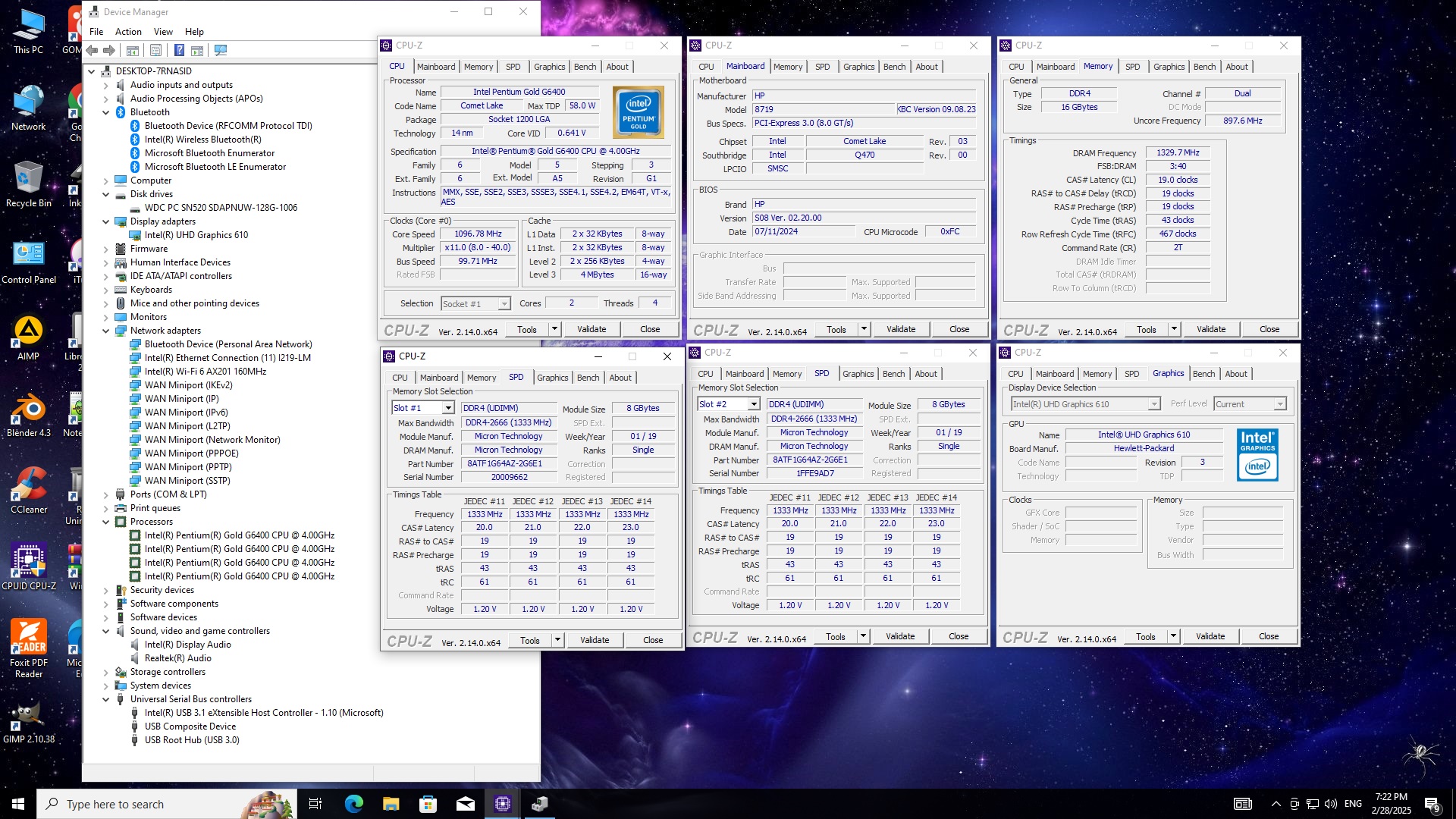Collapse the Processors category
Image resolution: width=1456 pixels, height=819 pixels.
point(106,522)
